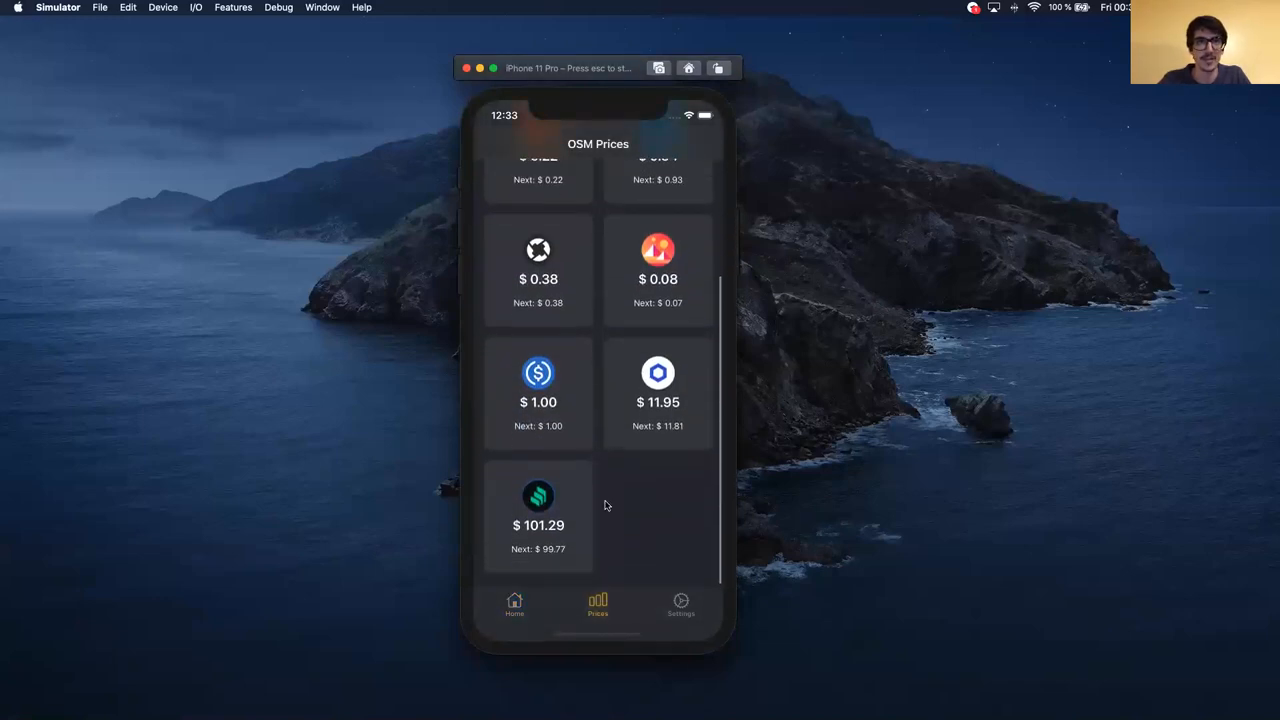
Task: Select the $ 101.29 price text
Action: click(x=538, y=525)
